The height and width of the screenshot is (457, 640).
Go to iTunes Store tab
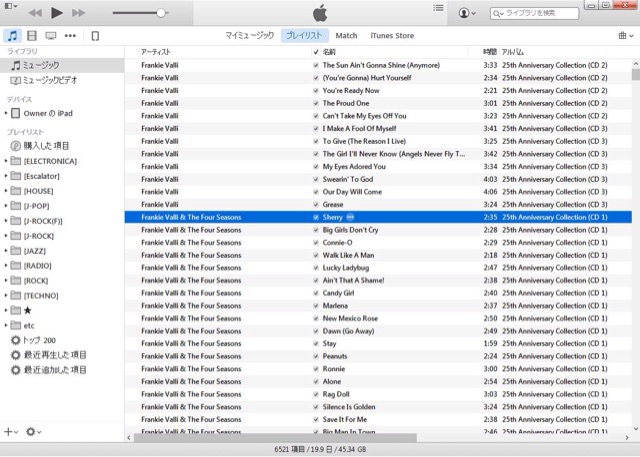392,35
